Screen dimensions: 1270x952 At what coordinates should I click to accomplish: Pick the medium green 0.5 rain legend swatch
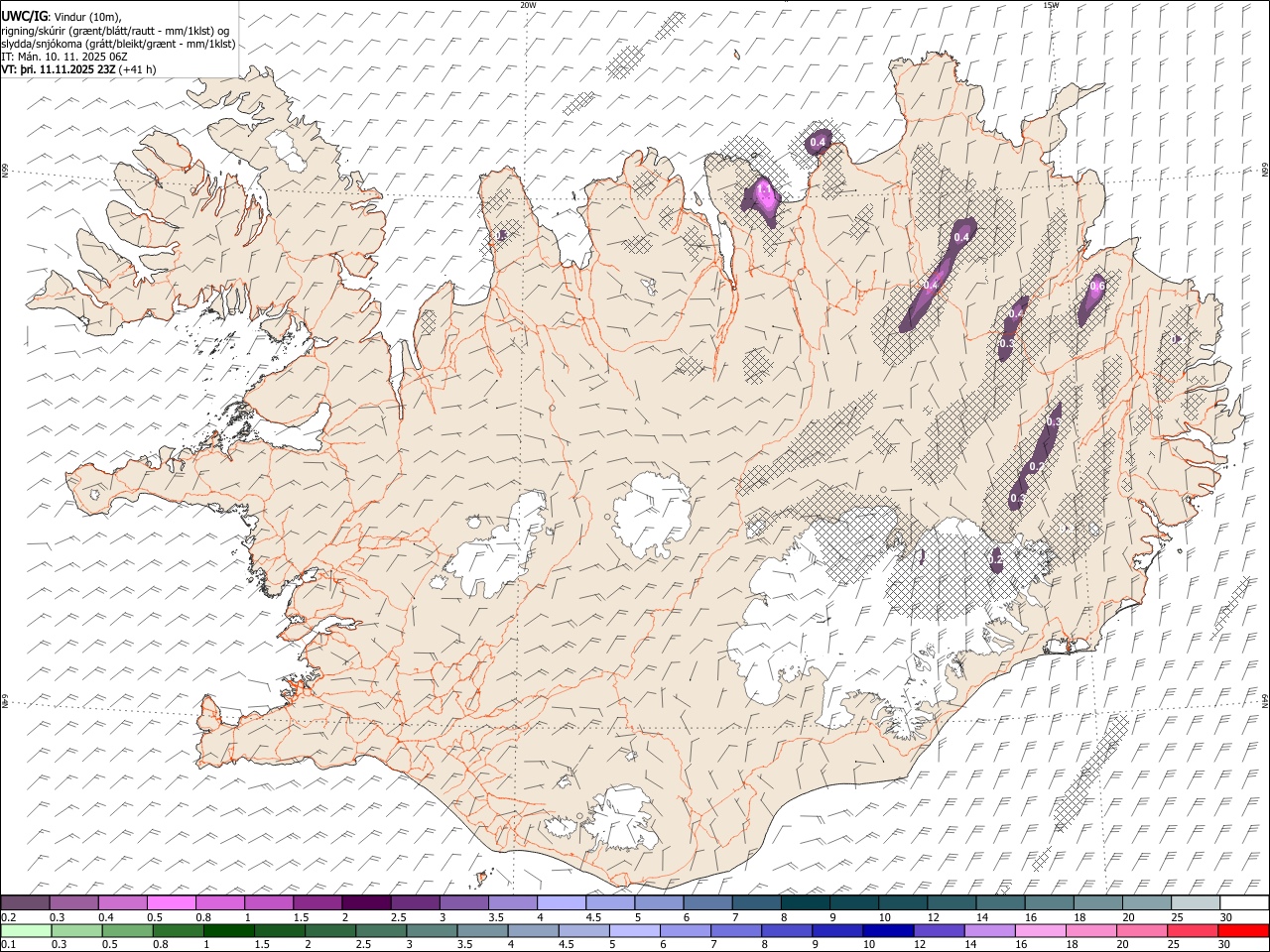point(127,930)
